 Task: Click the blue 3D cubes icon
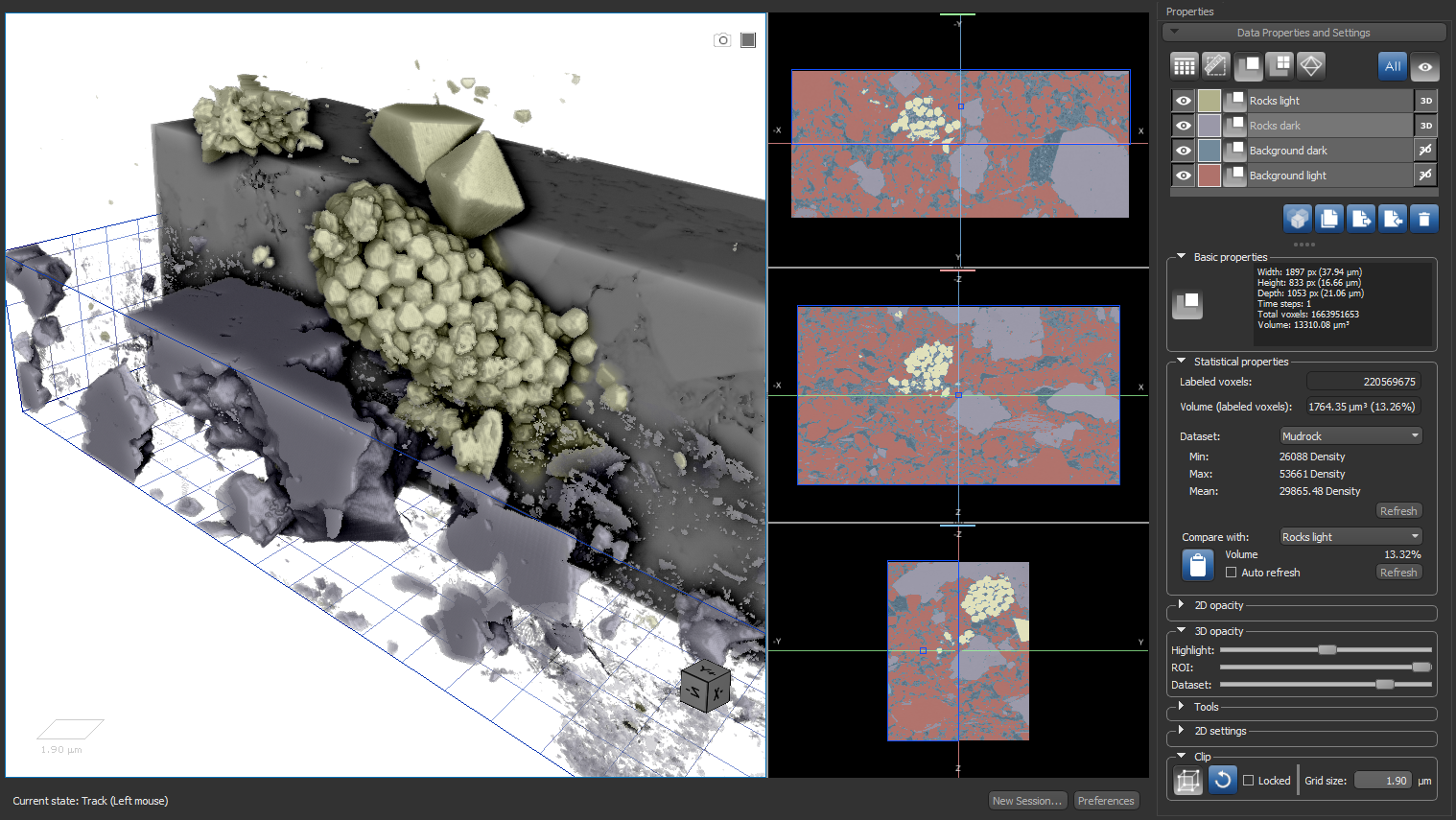[1298, 220]
